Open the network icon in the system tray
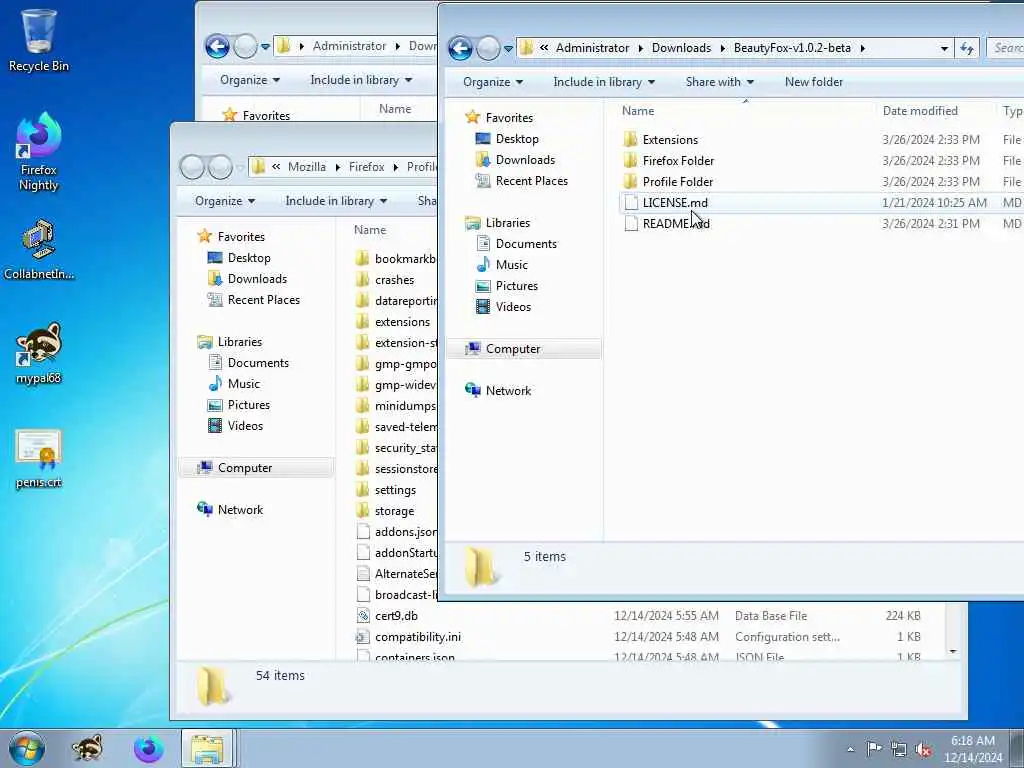The image size is (1024, 768). click(x=899, y=749)
